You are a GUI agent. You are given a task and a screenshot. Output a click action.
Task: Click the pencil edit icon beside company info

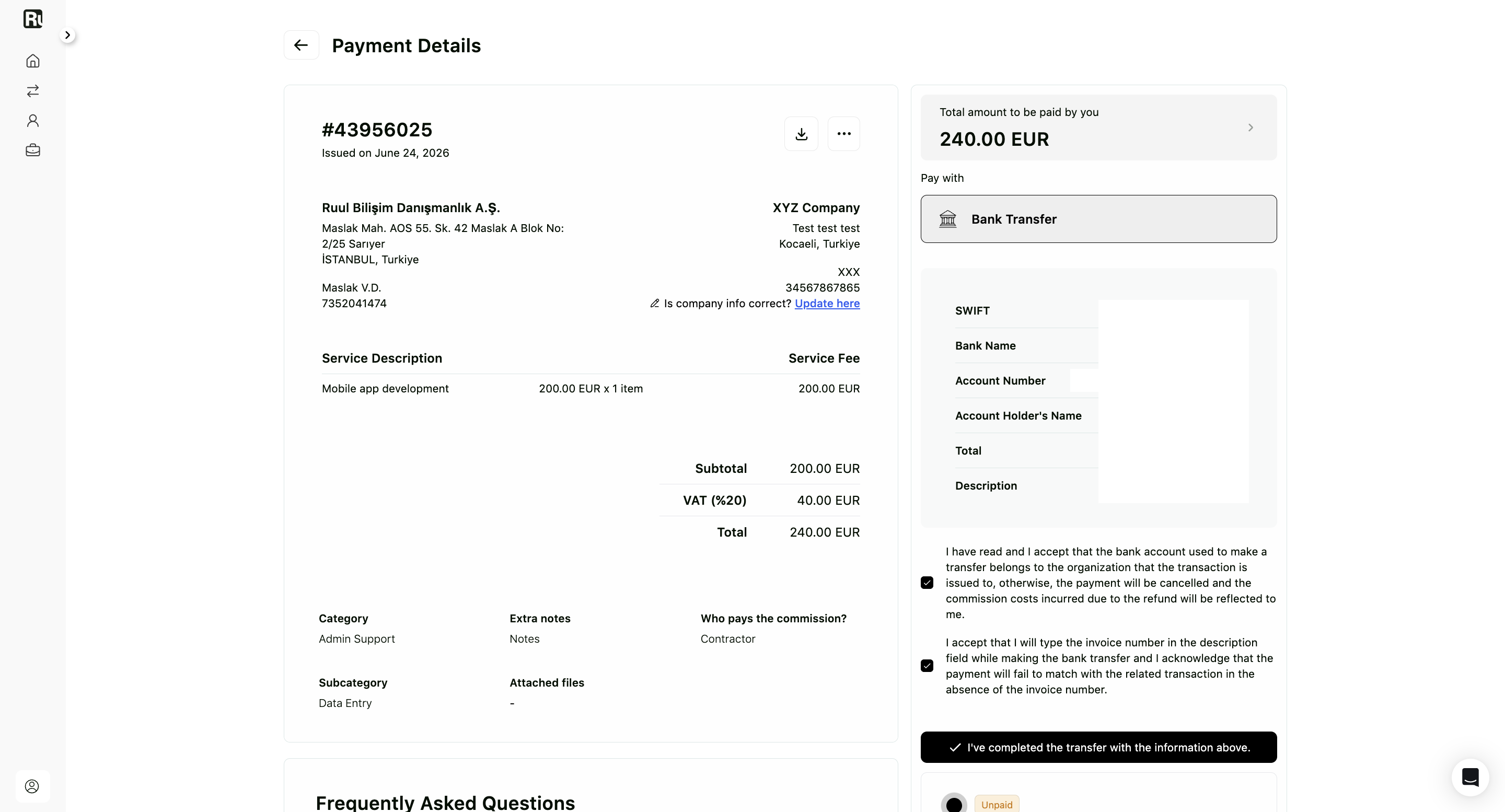click(654, 303)
